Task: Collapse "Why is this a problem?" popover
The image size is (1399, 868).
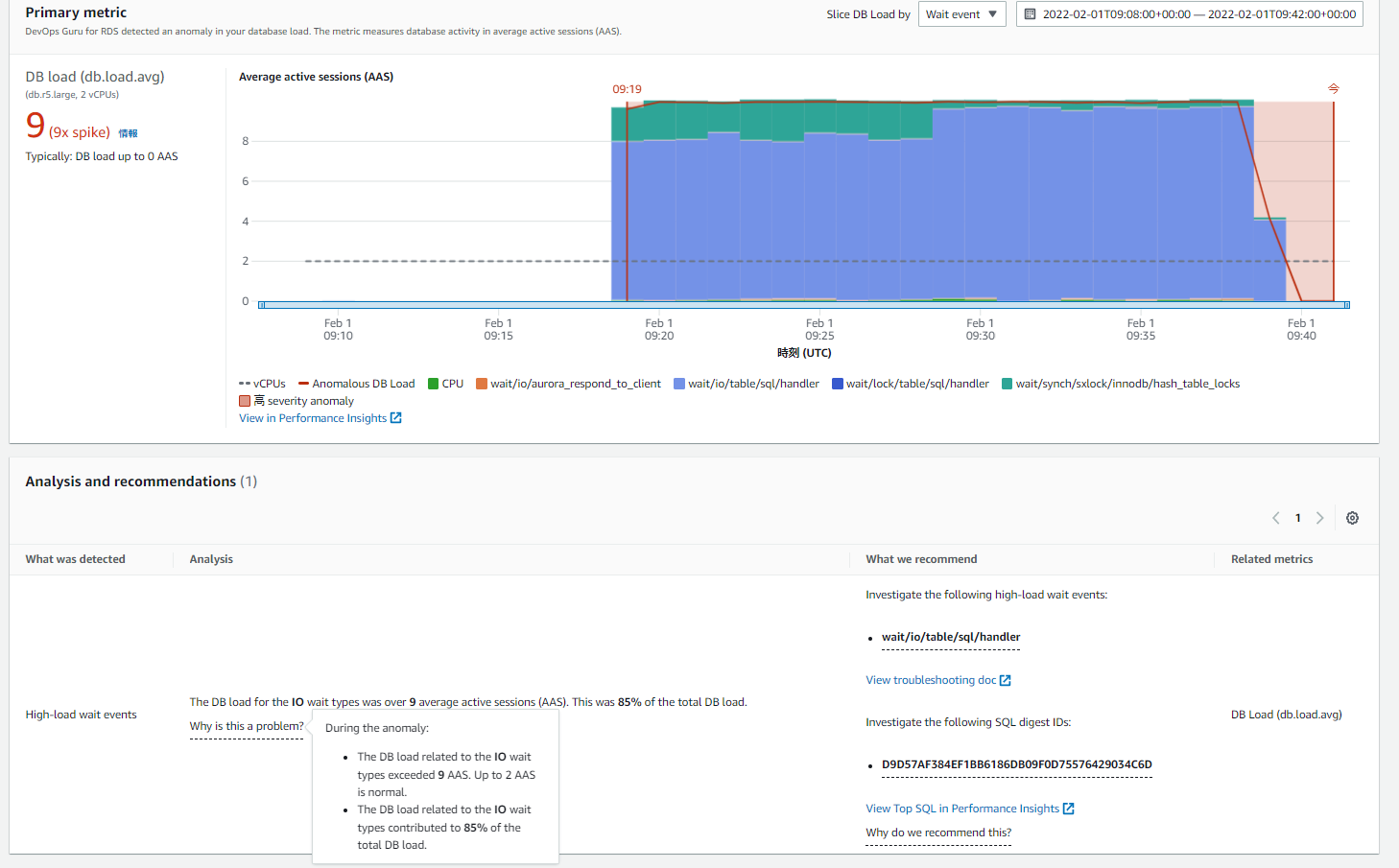Action: tap(246, 726)
